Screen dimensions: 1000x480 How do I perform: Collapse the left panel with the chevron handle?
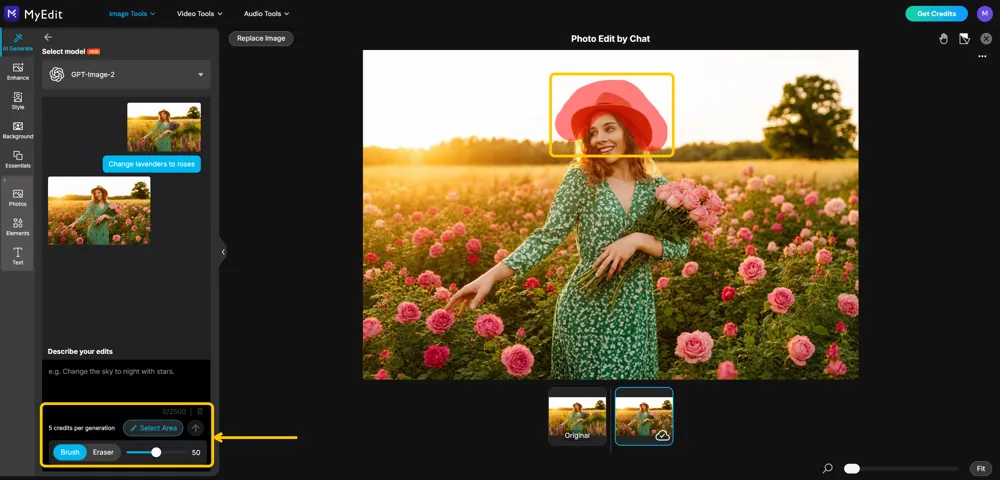pyautogui.click(x=223, y=252)
